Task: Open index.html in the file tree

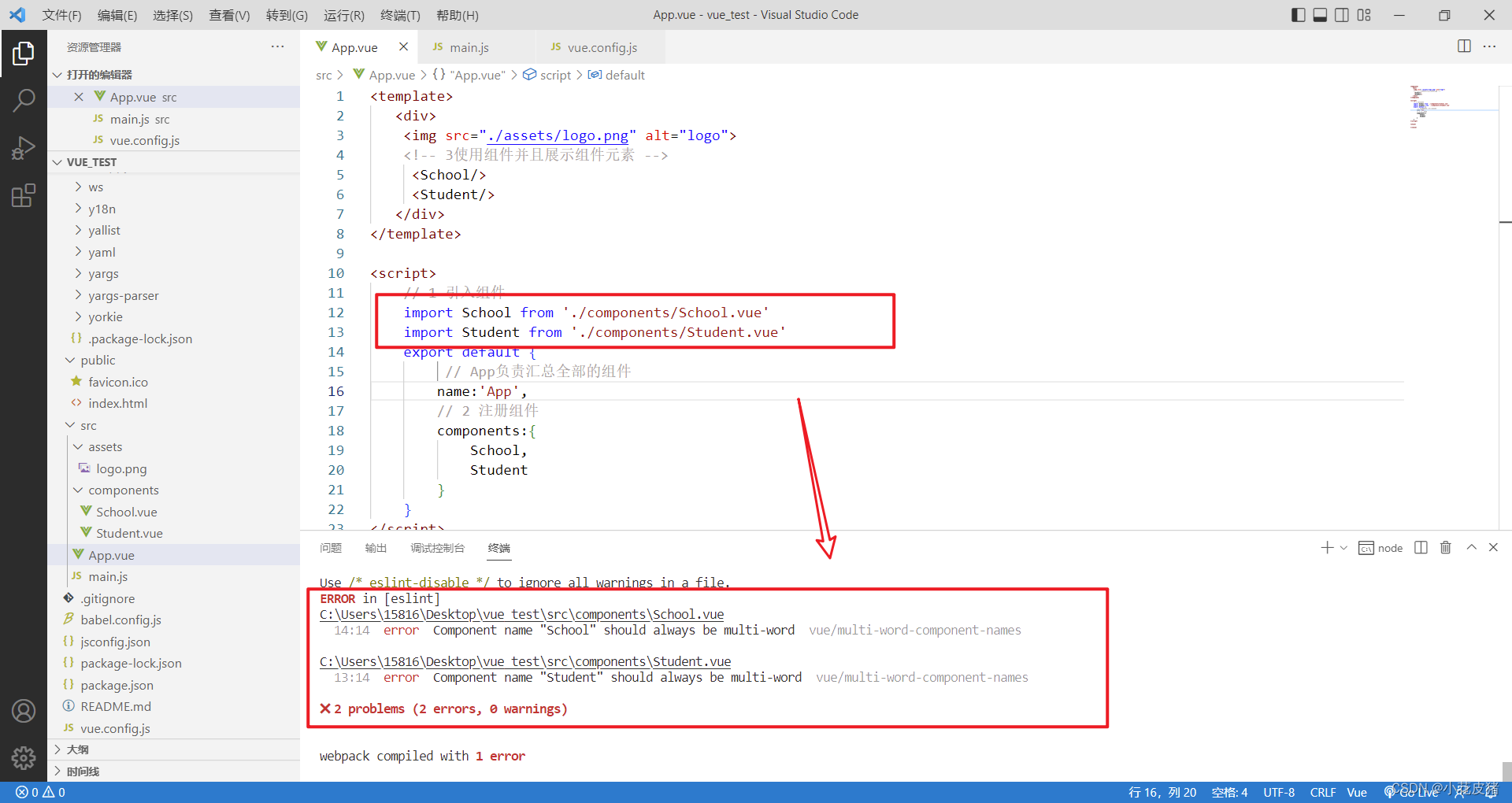Action: point(173,403)
